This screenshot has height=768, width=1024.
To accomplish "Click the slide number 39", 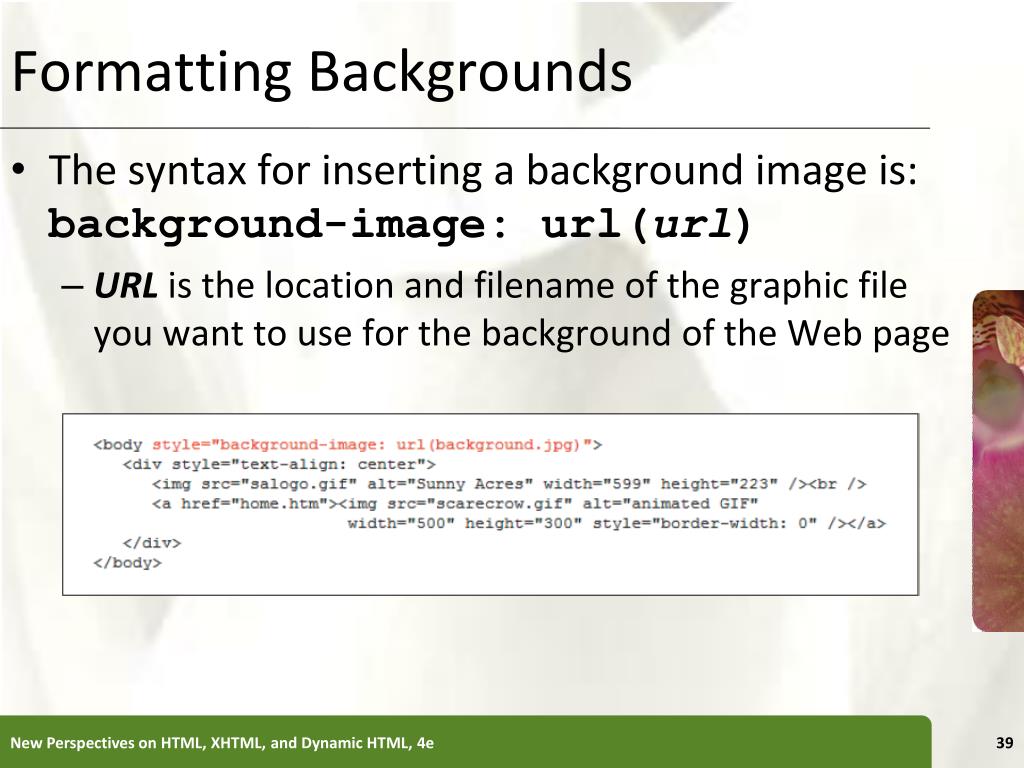I will [1004, 743].
